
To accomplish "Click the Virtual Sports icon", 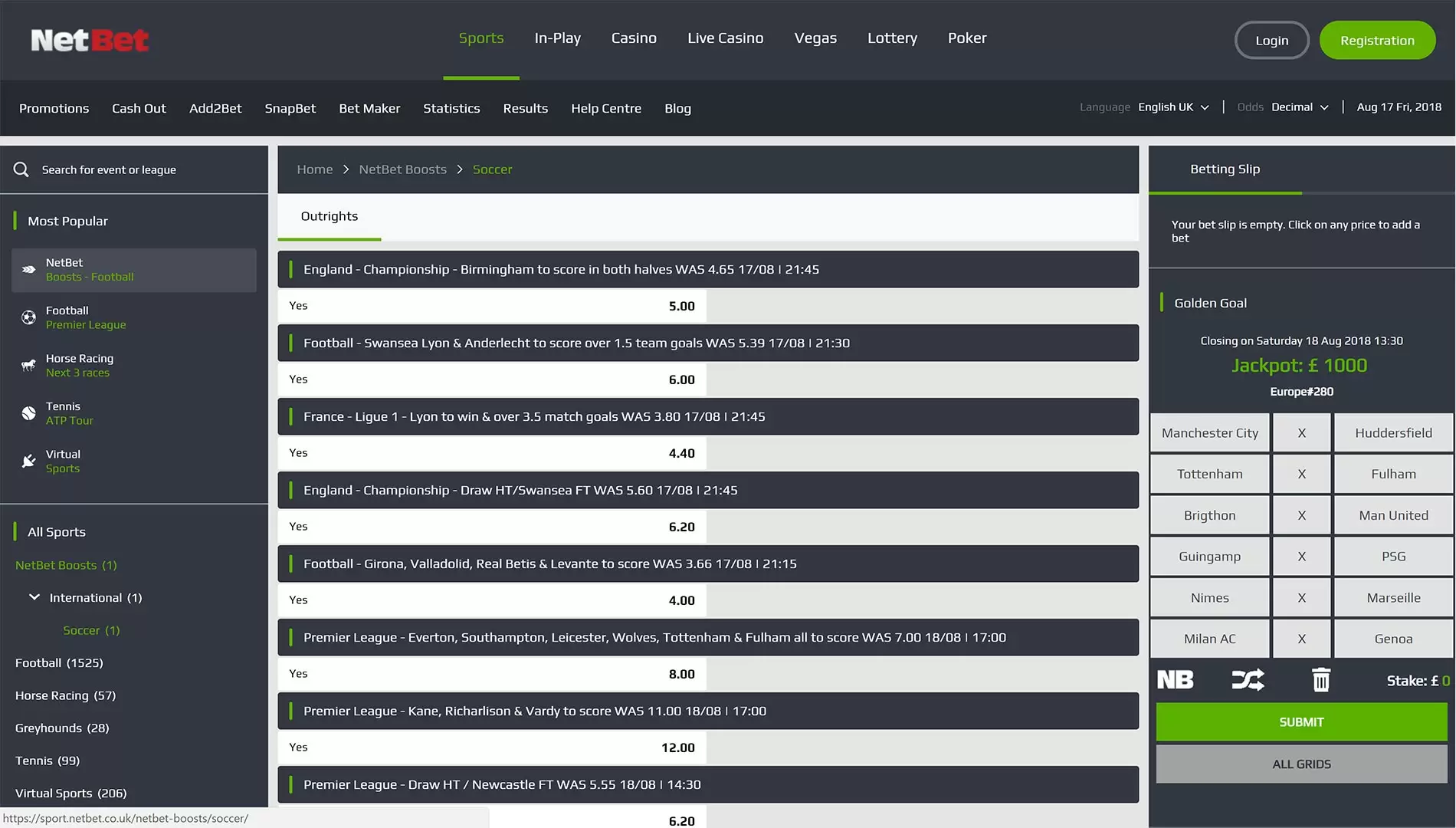I will pos(28,461).
